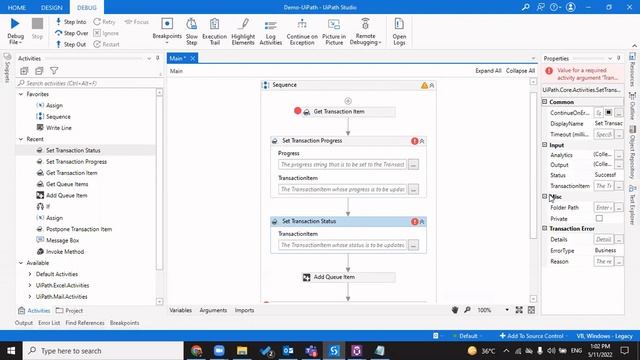
Task: Click Collapse All
Action: [520, 71]
